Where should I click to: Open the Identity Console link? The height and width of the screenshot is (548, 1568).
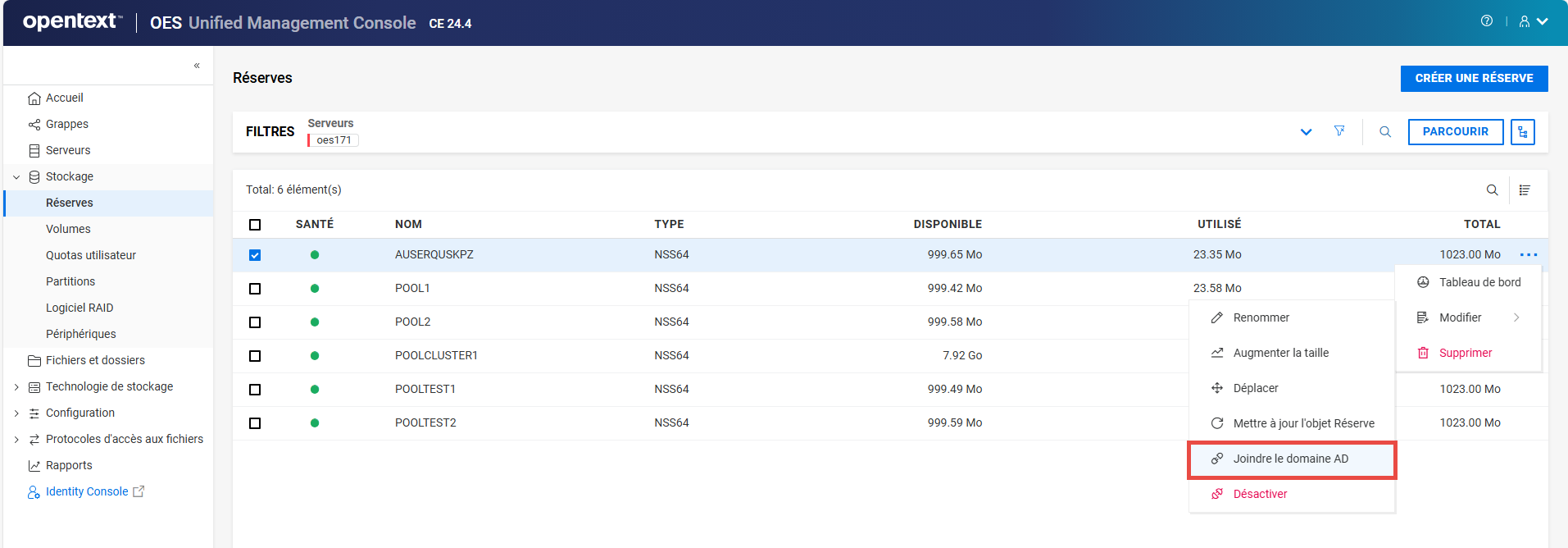click(x=87, y=492)
